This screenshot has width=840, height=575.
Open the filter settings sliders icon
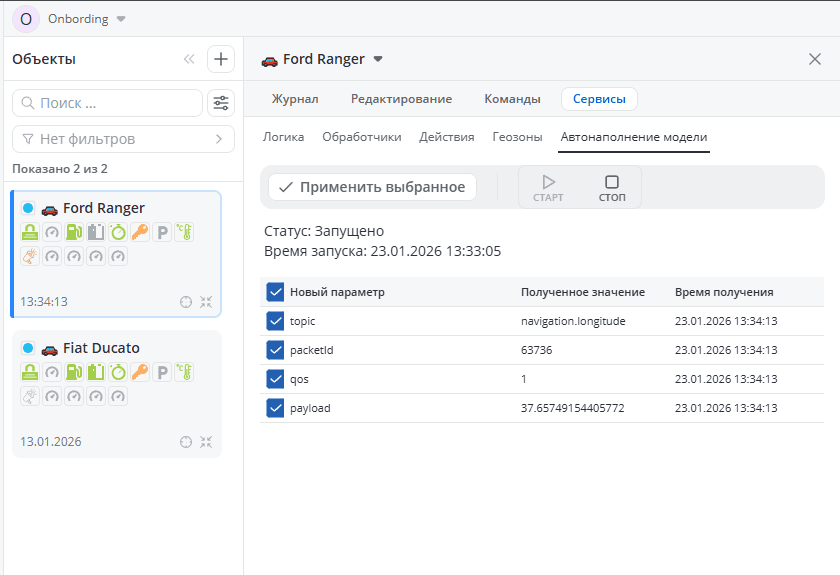pos(221,103)
